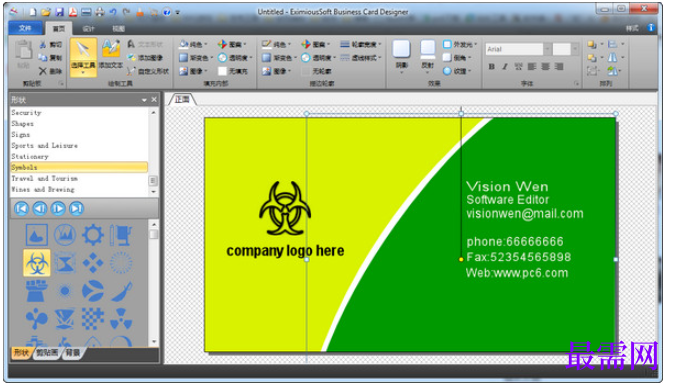Open the dash style dropdown
This screenshot has width=677, height=387.
click(x=361, y=57)
